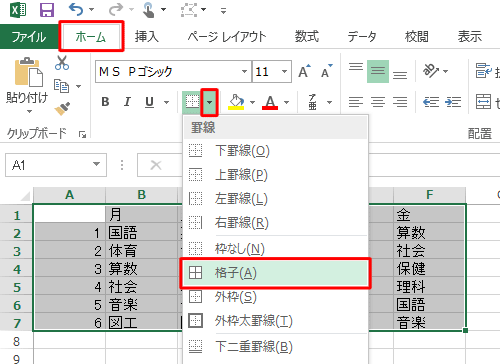Toggle Bold formatting
This screenshot has height=364, width=500.
105,102
